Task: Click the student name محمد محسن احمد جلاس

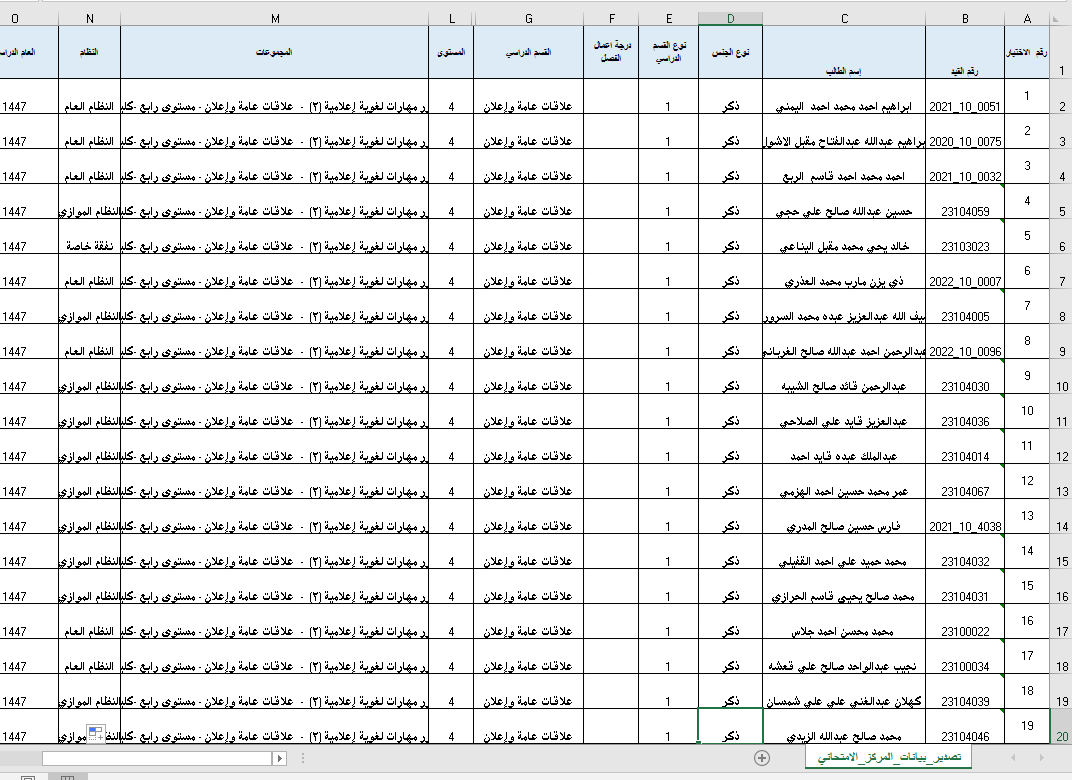Action: [845, 631]
